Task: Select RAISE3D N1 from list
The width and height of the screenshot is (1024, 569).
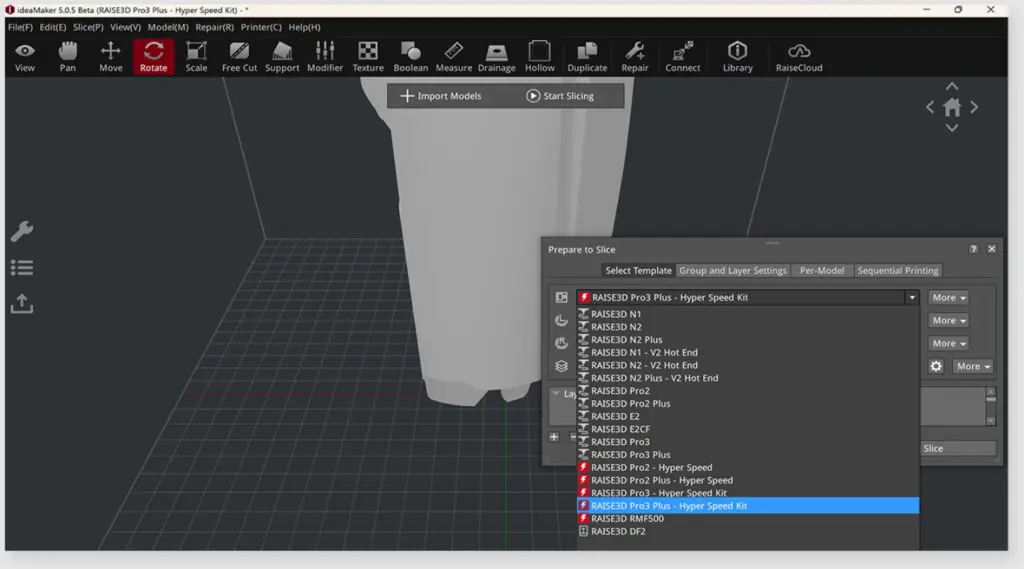Action: point(748,314)
